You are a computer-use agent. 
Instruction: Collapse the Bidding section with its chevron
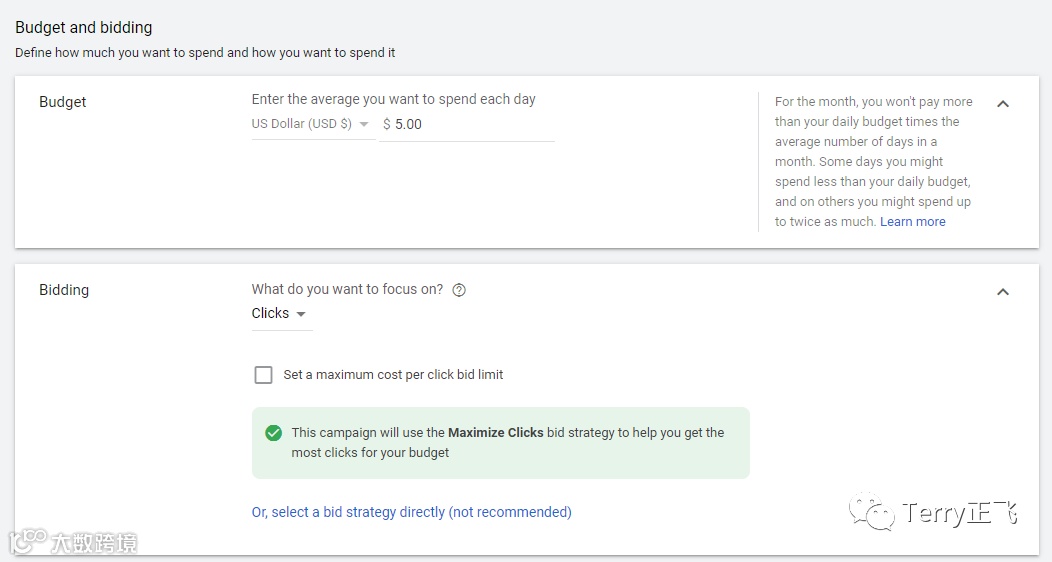pyautogui.click(x=1003, y=291)
